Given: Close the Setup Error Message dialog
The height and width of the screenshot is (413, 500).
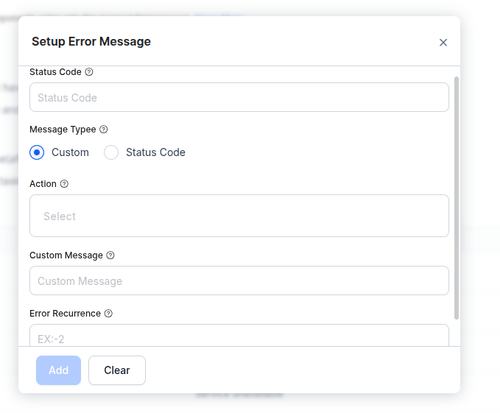Looking at the screenshot, I should [x=443, y=42].
